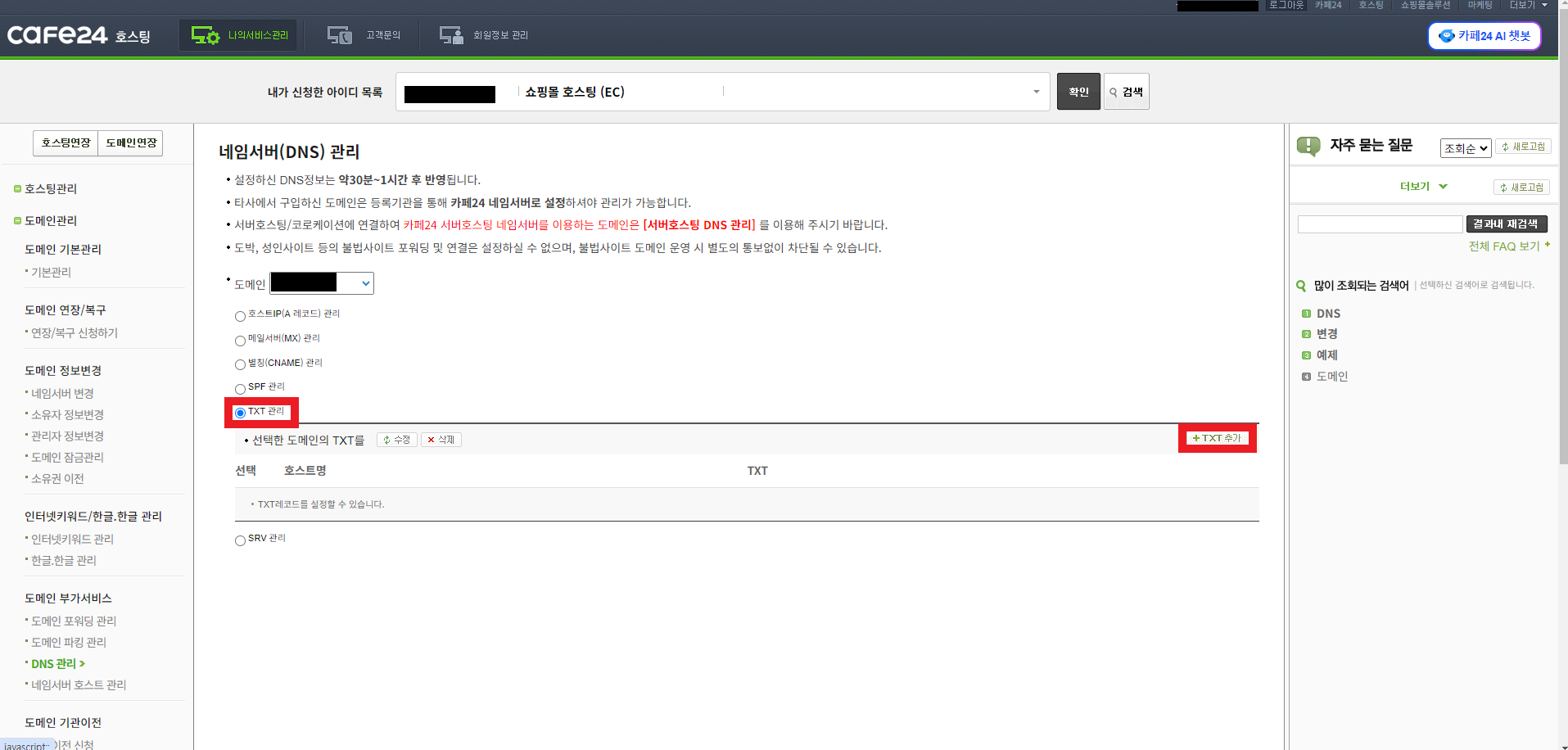Viewport: 1568px width, 750px height.
Task: Open 네임서버 변경 in the sidebar
Action: 62,394
